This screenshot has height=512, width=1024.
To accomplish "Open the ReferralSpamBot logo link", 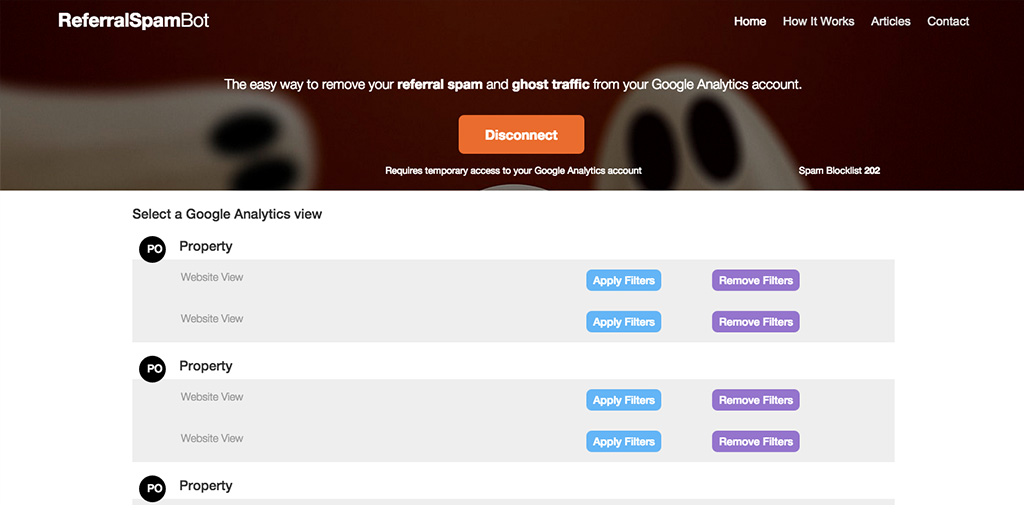I will click(x=133, y=21).
